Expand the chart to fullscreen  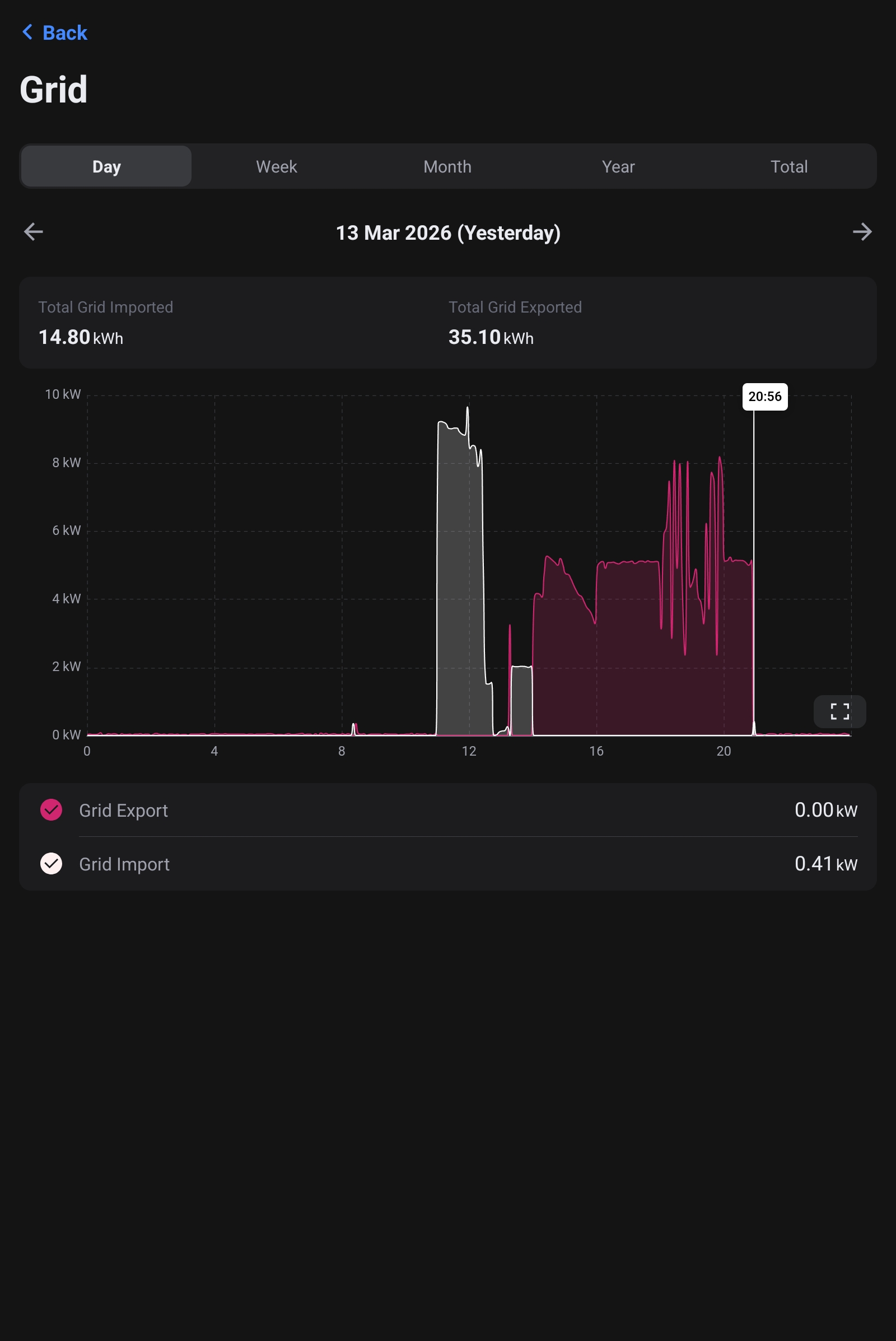pyautogui.click(x=839, y=711)
